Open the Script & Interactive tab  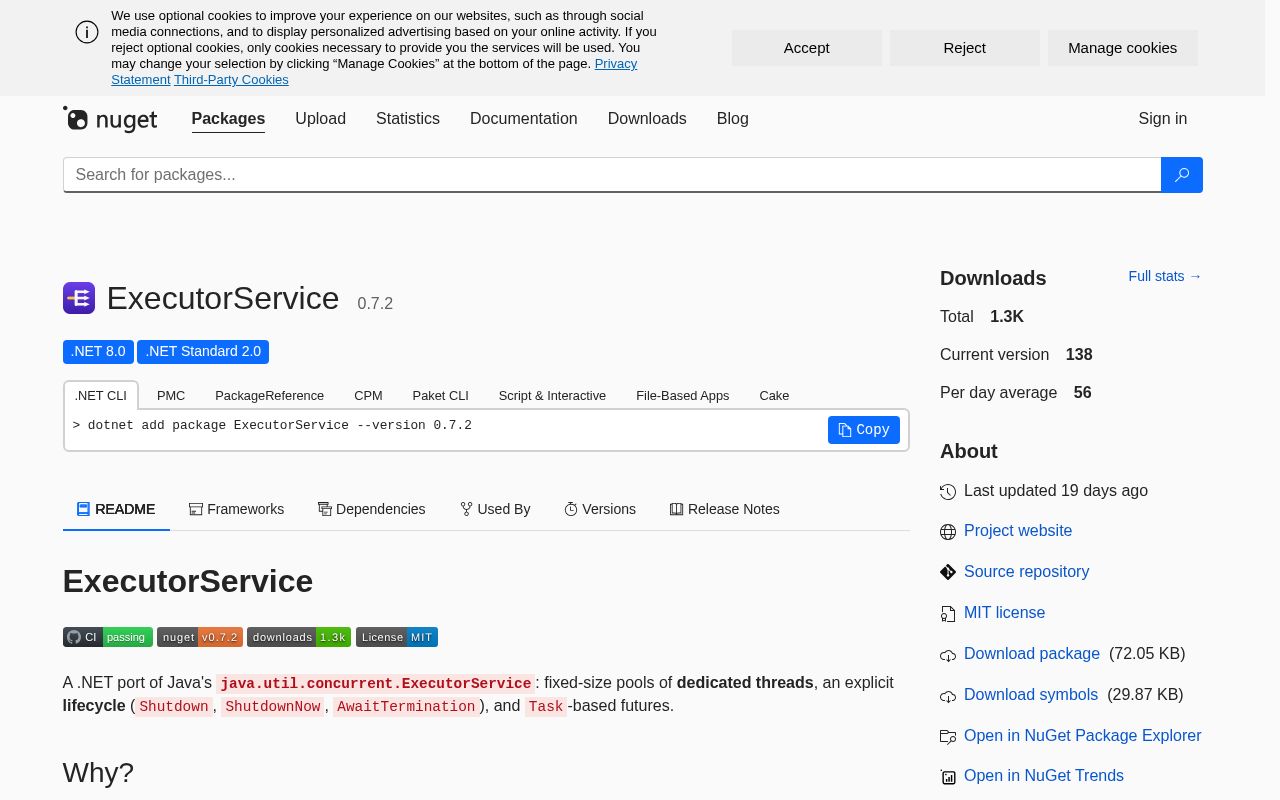[552, 396]
